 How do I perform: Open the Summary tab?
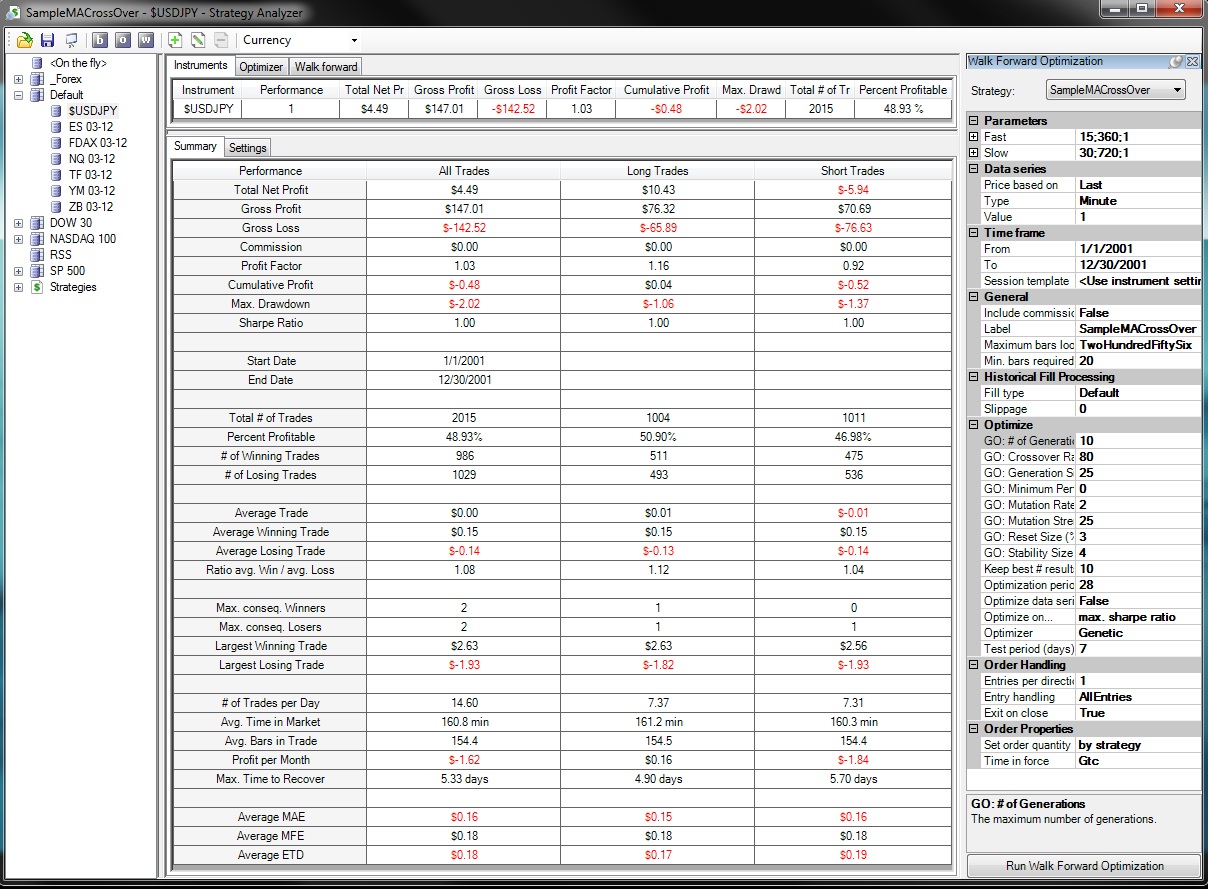(195, 146)
